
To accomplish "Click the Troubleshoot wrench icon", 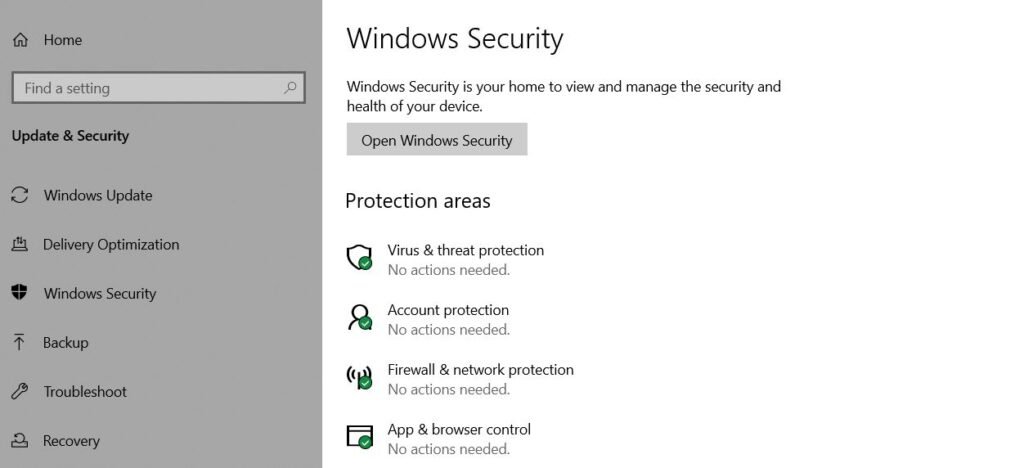I will [x=20, y=392].
